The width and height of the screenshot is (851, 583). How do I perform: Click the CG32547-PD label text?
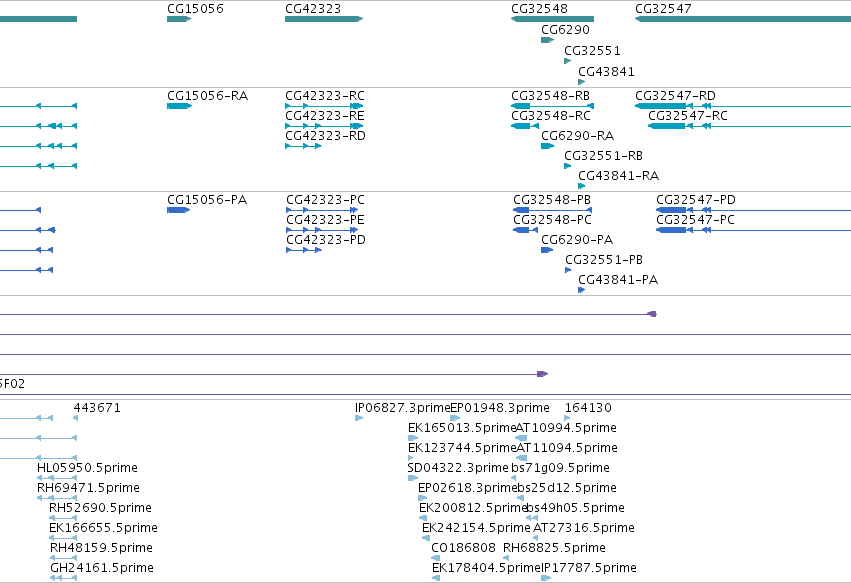tap(696, 200)
